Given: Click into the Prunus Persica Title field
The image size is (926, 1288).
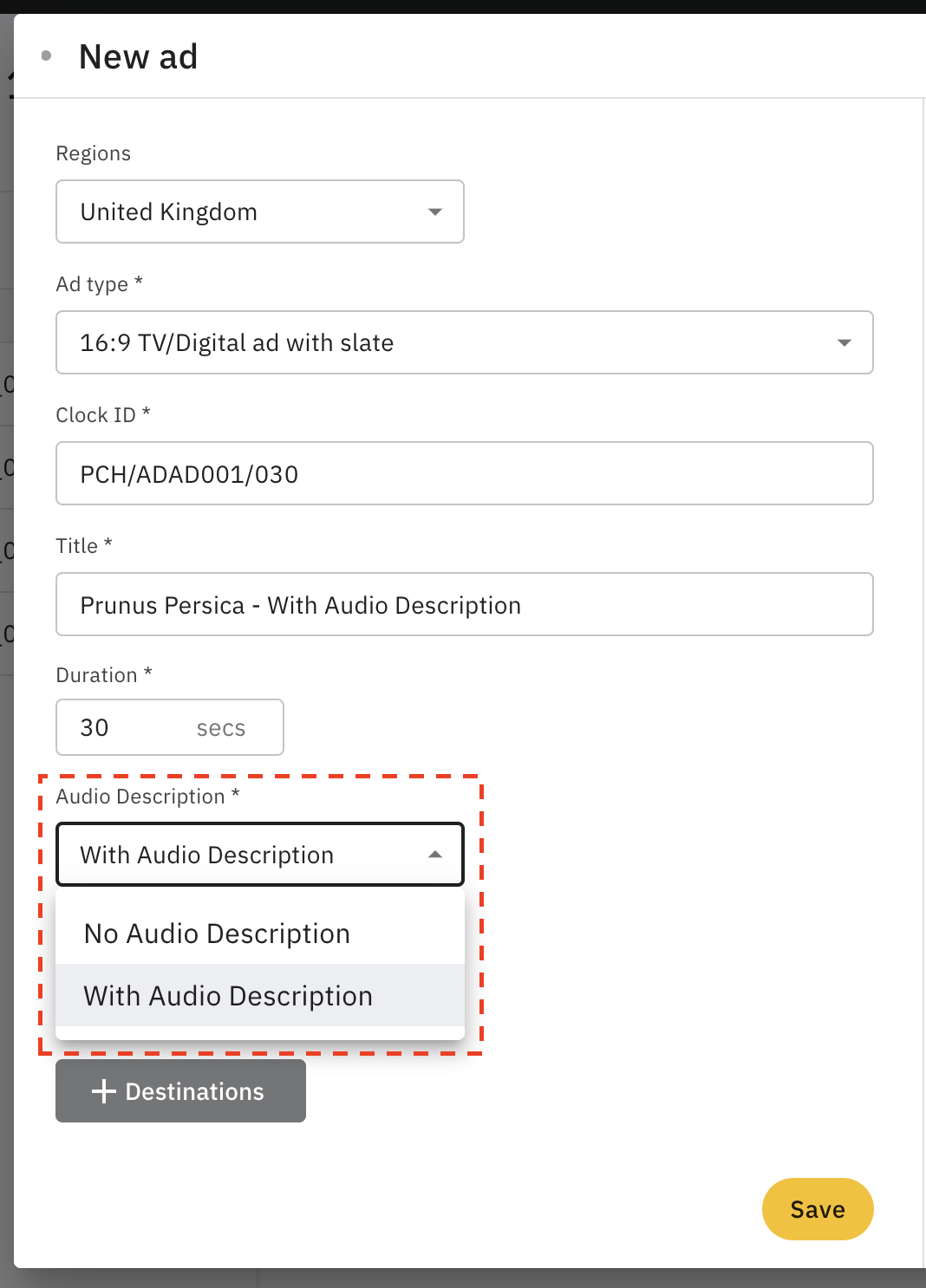Looking at the screenshot, I should [x=464, y=605].
